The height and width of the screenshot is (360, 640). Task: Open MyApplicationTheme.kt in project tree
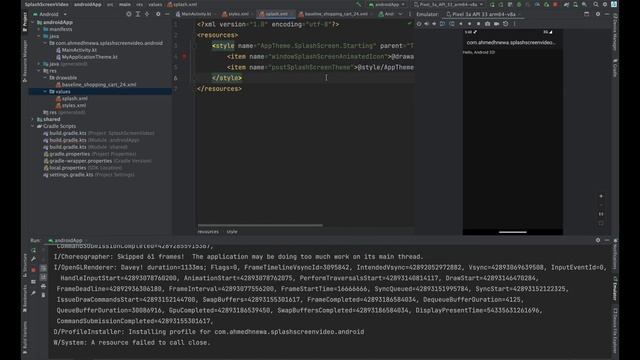(x=89, y=57)
